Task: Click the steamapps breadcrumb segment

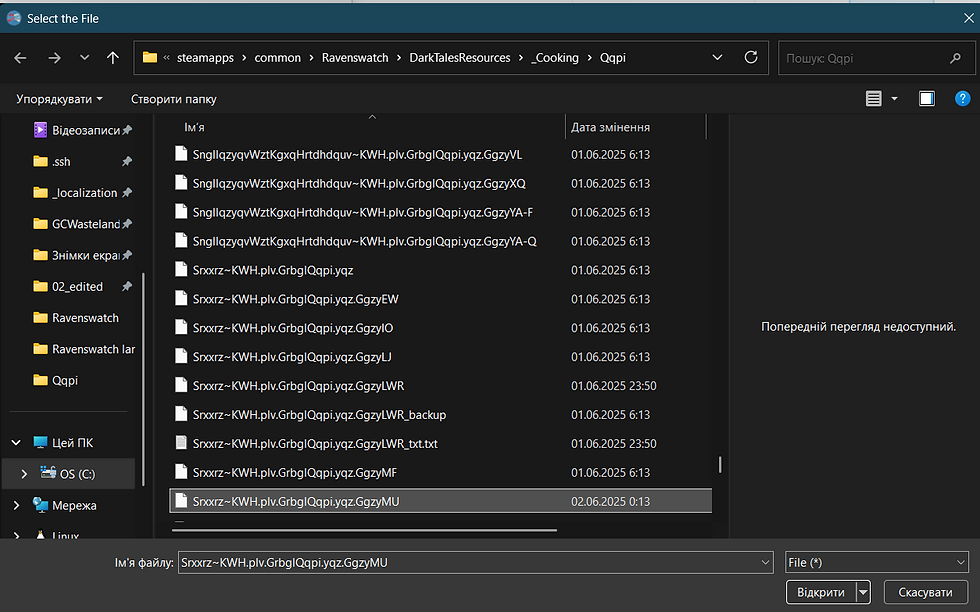Action: click(205, 58)
